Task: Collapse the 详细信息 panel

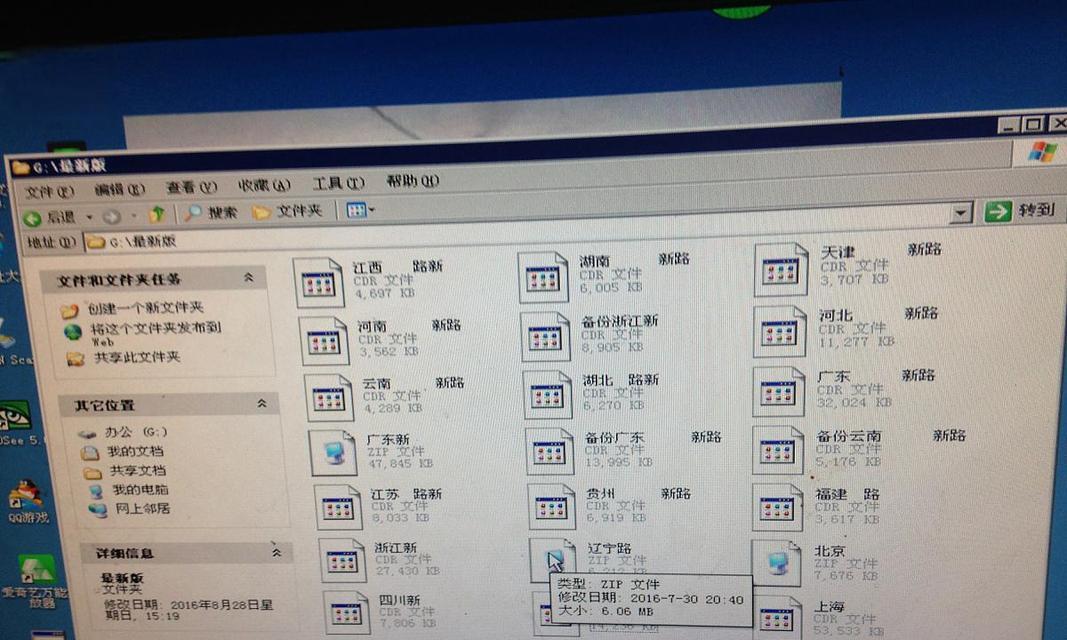Action: tap(276, 551)
